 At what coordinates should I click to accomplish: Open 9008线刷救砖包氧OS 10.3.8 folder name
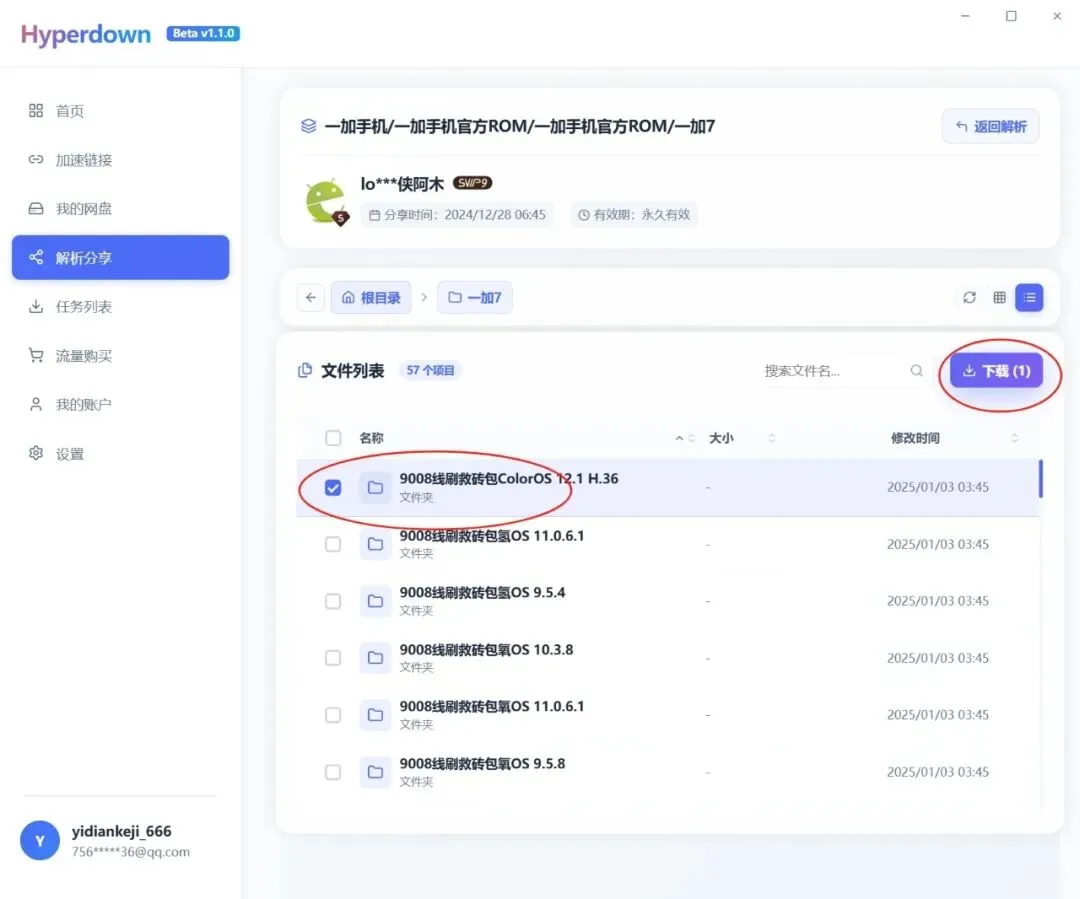pos(486,650)
